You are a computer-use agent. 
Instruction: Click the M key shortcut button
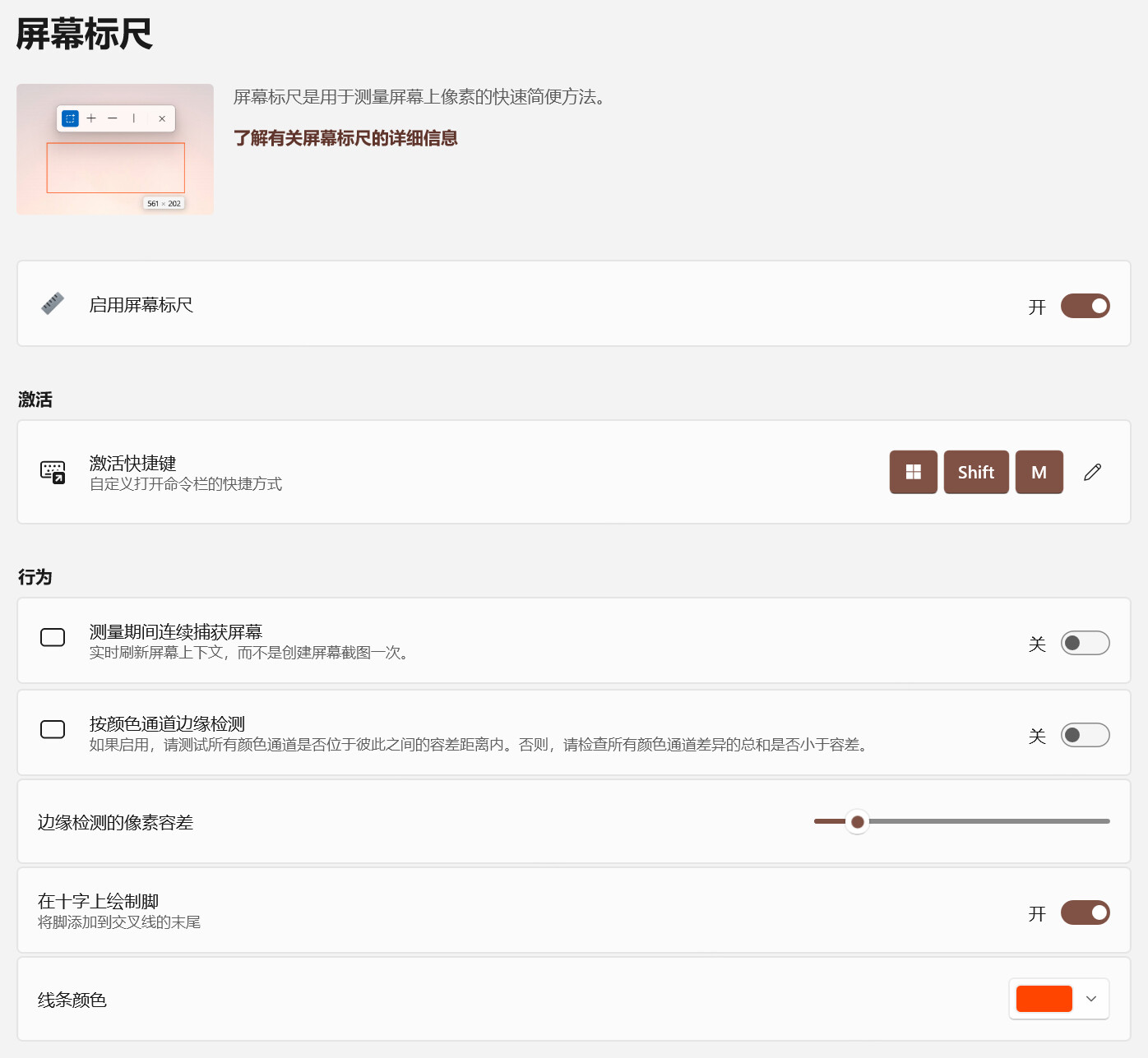pos(1039,472)
